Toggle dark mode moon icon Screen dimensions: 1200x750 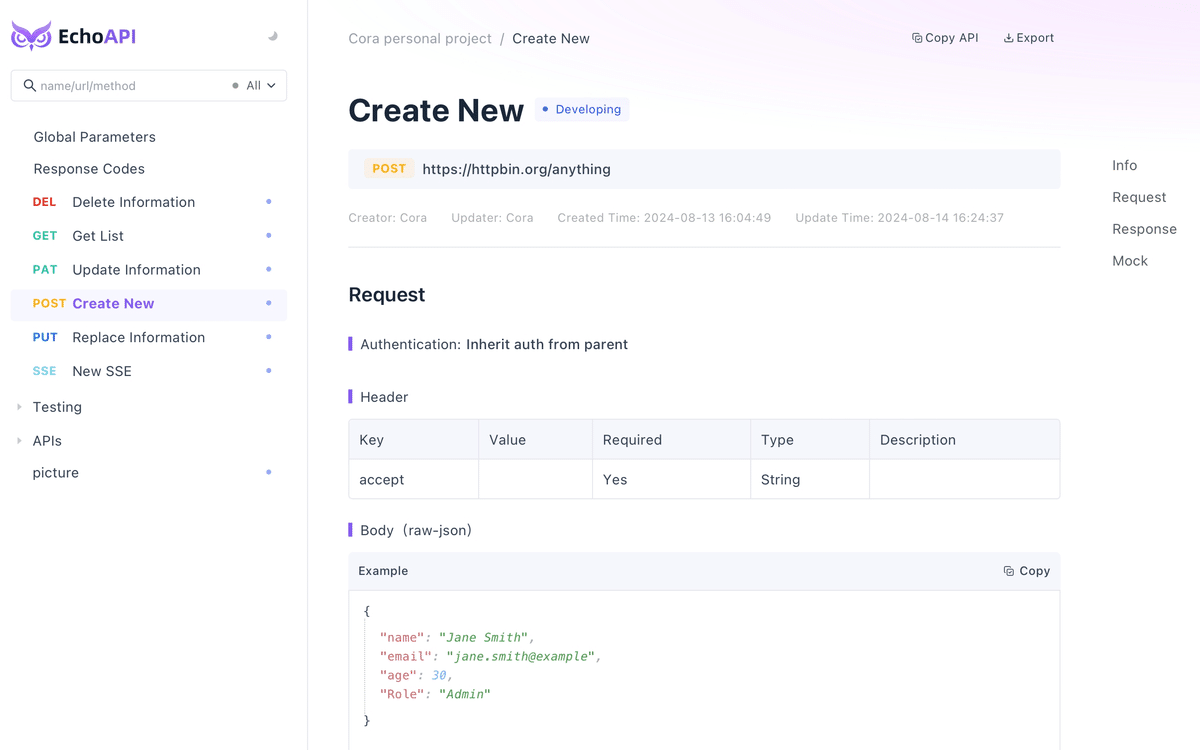[273, 36]
